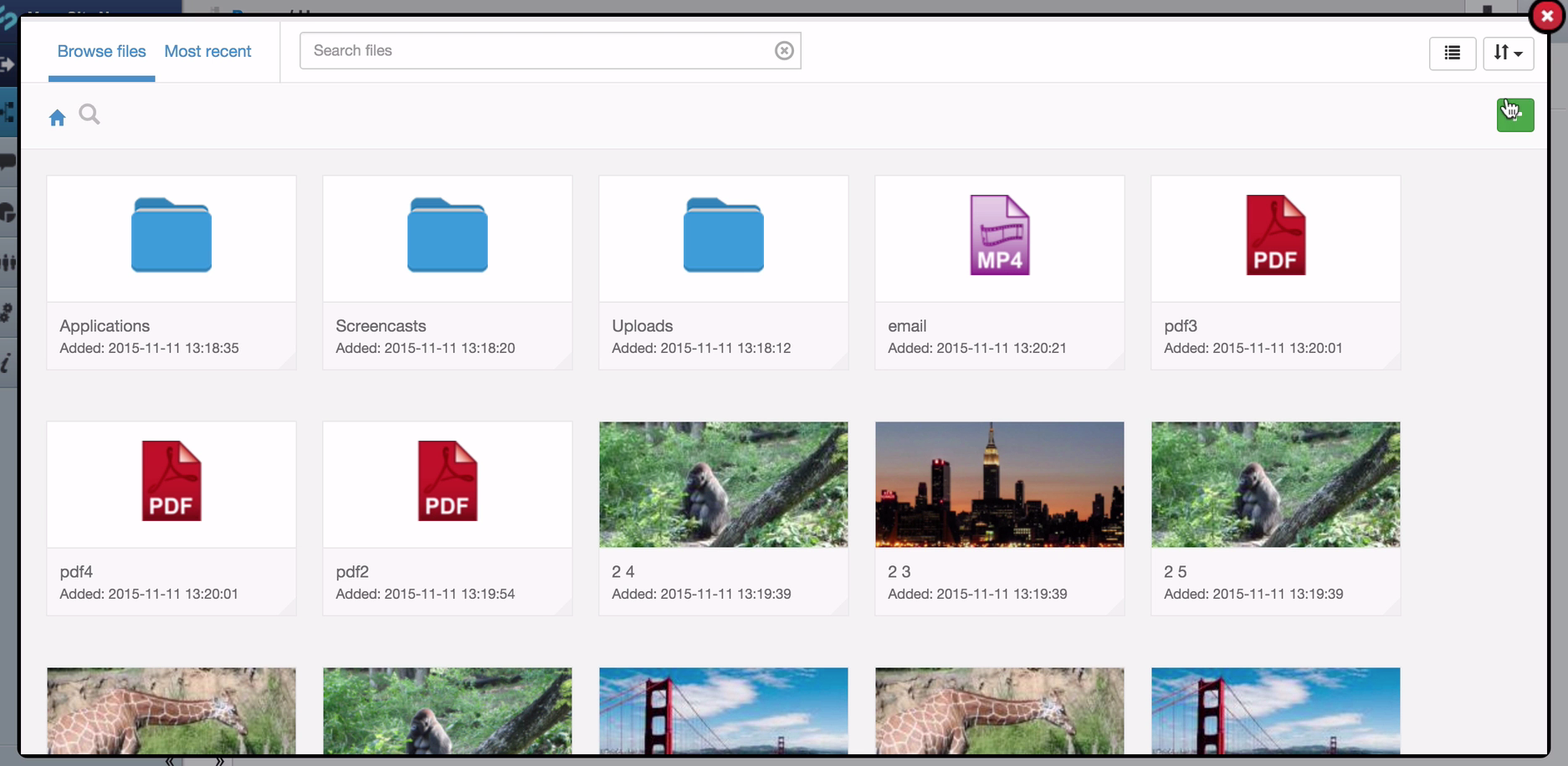Clear the search field with X icon
This screenshot has height=766, width=1568.
tap(783, 51)
